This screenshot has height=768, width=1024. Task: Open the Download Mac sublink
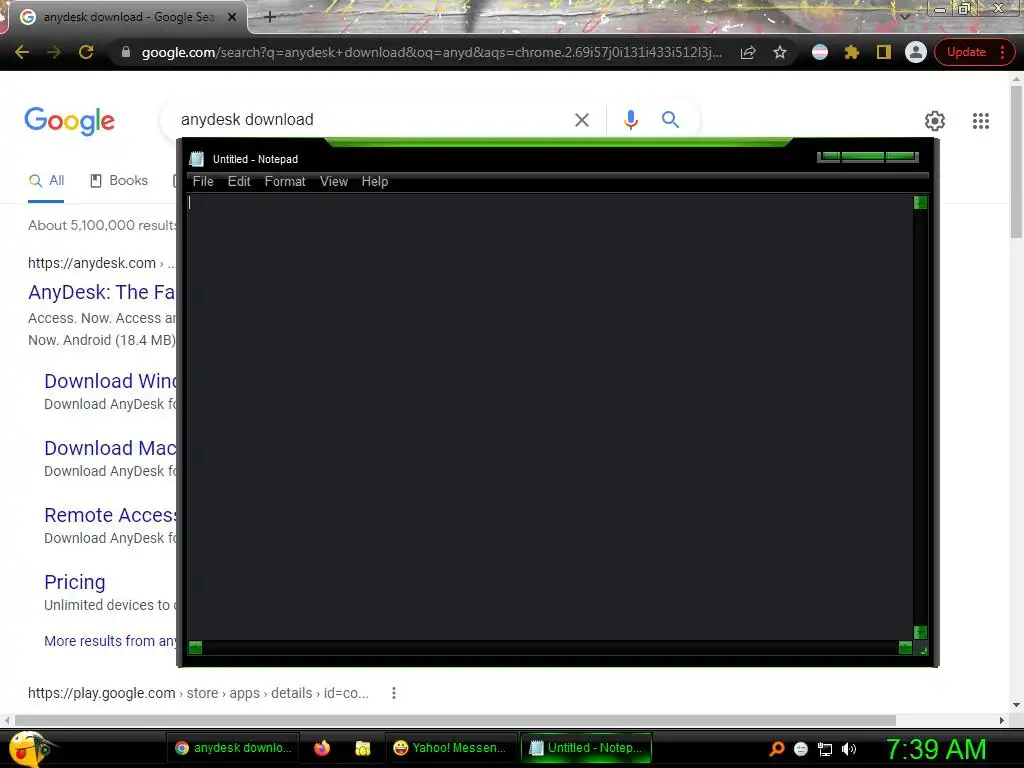coord(110,448)
